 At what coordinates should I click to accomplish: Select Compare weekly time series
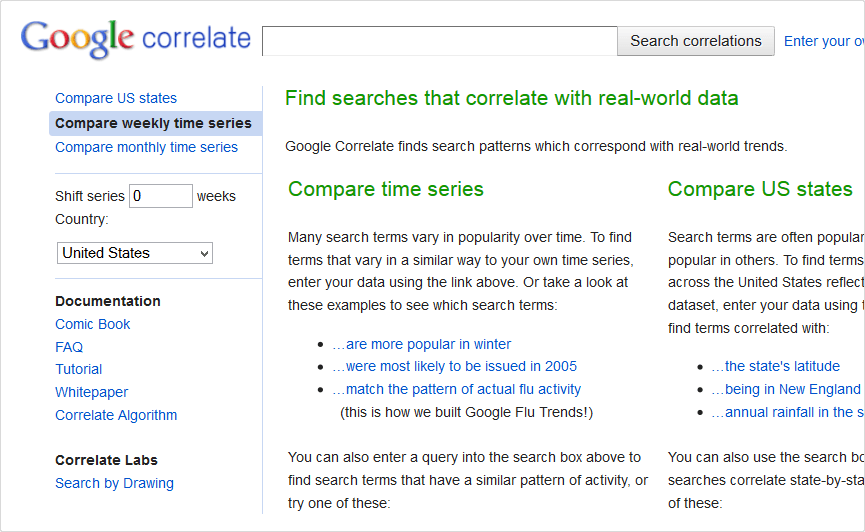click(x=156, y=123)
